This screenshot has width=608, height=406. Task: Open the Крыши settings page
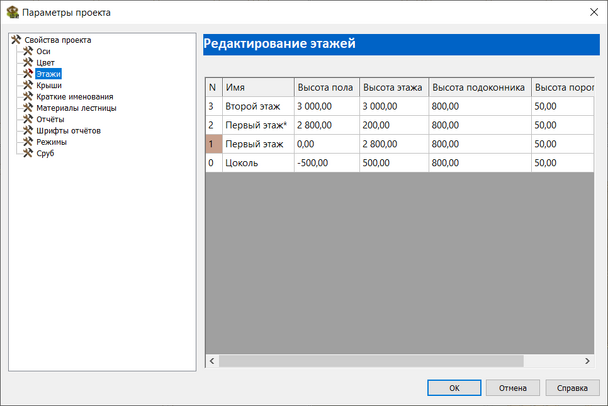49,85
